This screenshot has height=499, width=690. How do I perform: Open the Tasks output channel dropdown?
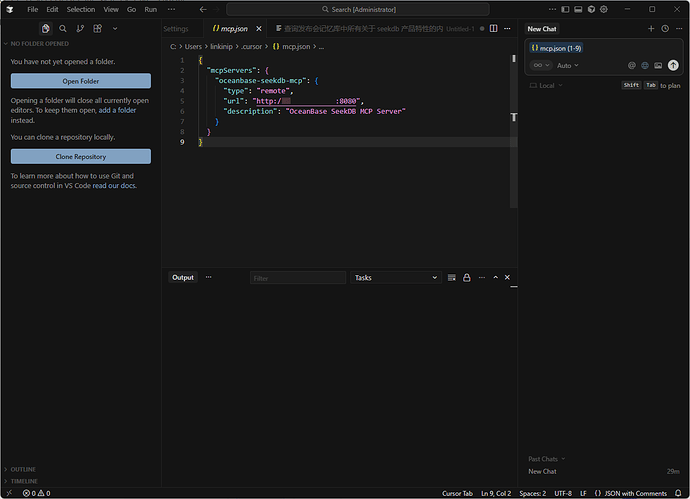pyautogui.click(x=396, y=277)
